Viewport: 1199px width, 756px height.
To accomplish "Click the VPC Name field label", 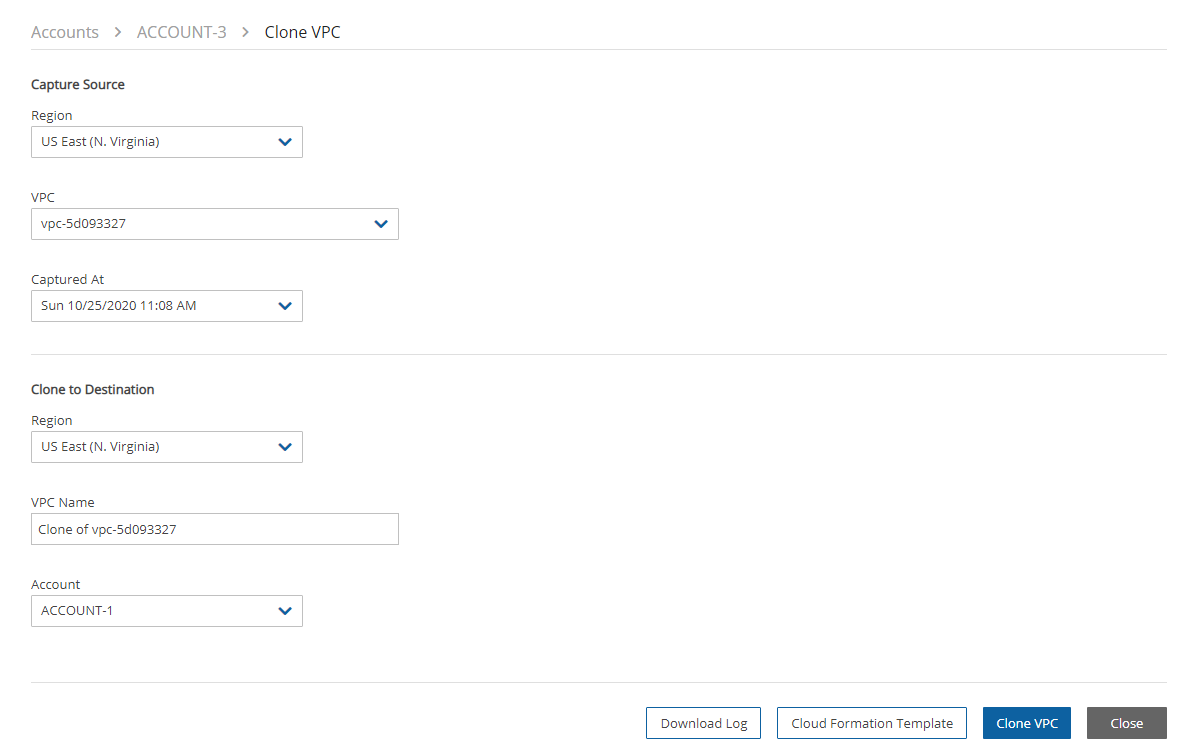I will pyautogui.click(x=63, y=503).
